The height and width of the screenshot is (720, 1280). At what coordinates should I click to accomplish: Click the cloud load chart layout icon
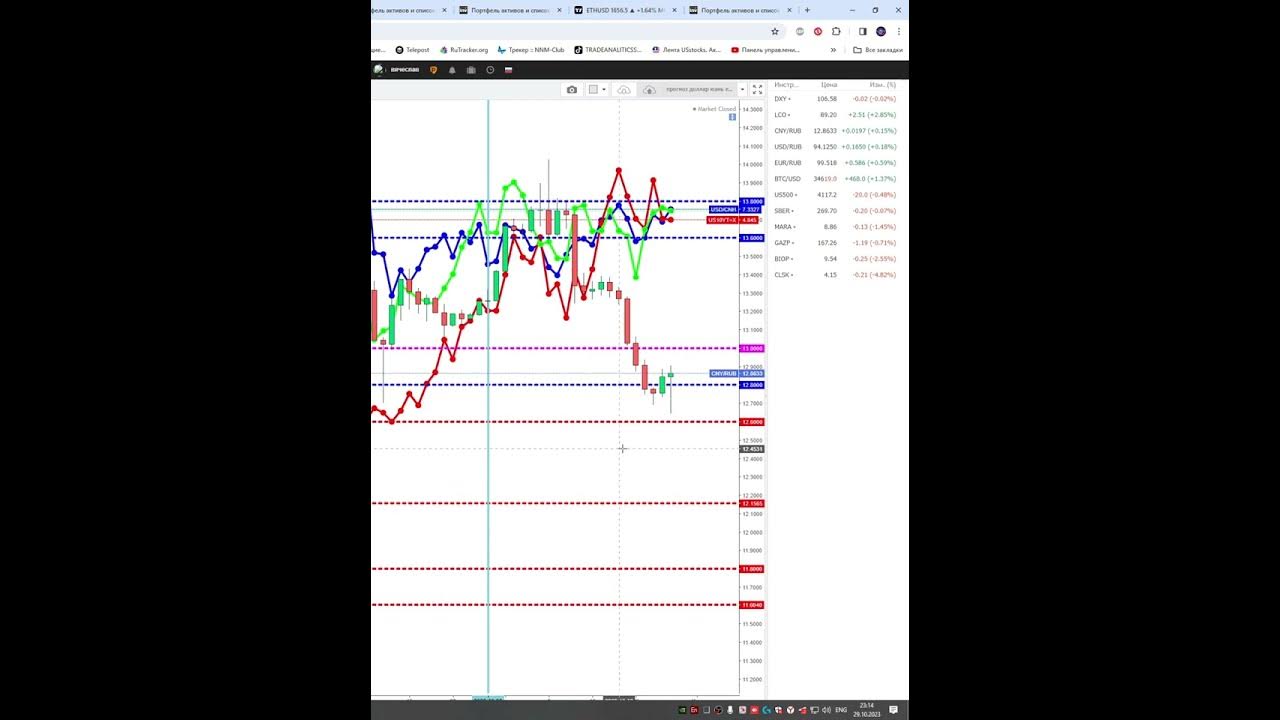(x=624, y=90)
